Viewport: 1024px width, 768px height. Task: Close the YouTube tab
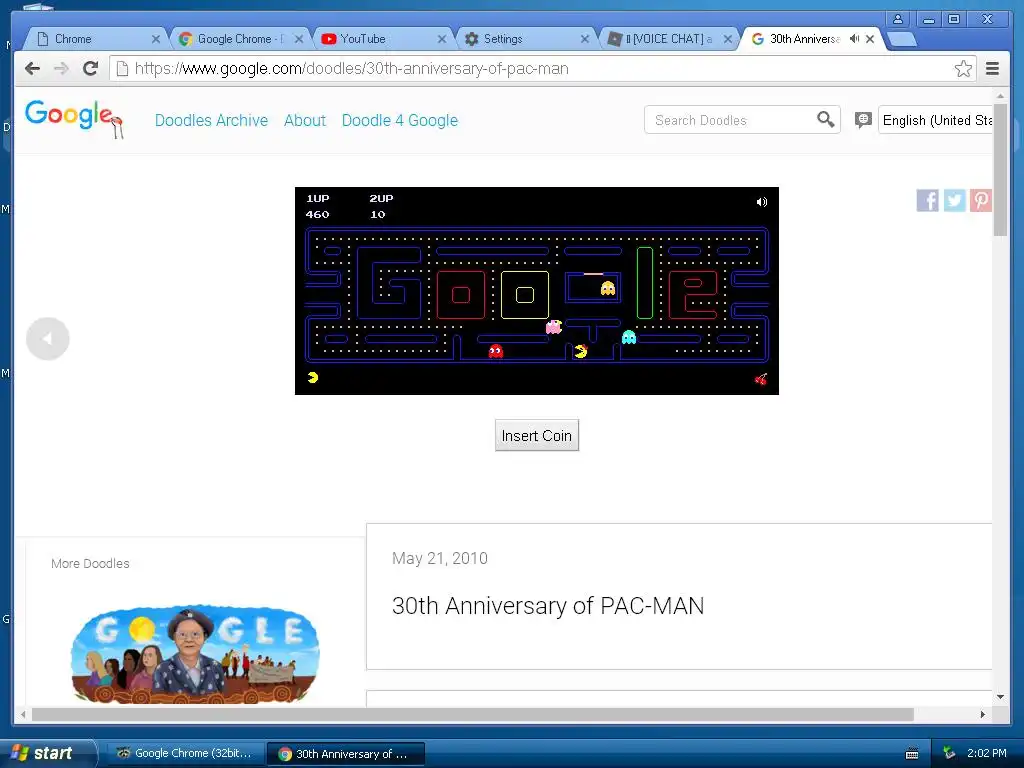click(x=442, y=39)
